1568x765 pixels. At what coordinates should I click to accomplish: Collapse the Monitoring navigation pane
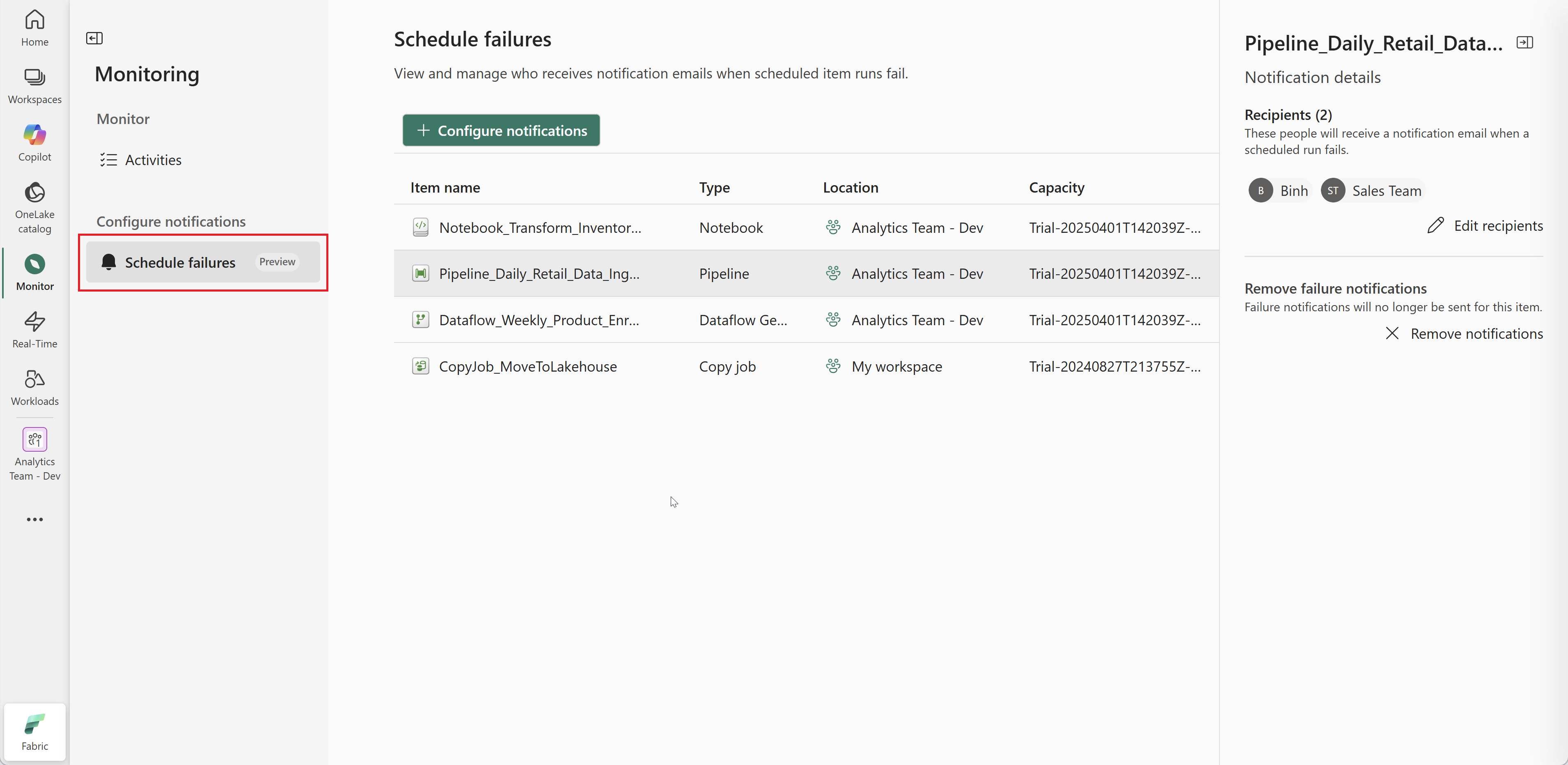coord(94,38)
